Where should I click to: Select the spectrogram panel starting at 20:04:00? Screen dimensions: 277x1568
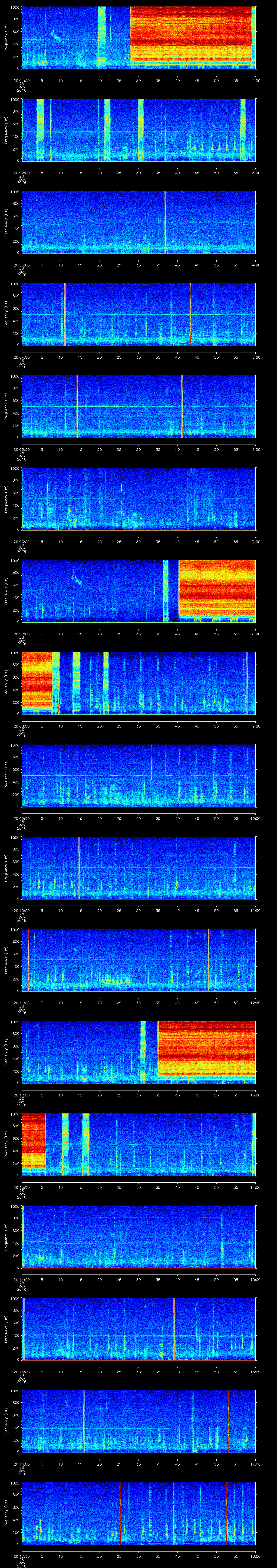point(139,314)
